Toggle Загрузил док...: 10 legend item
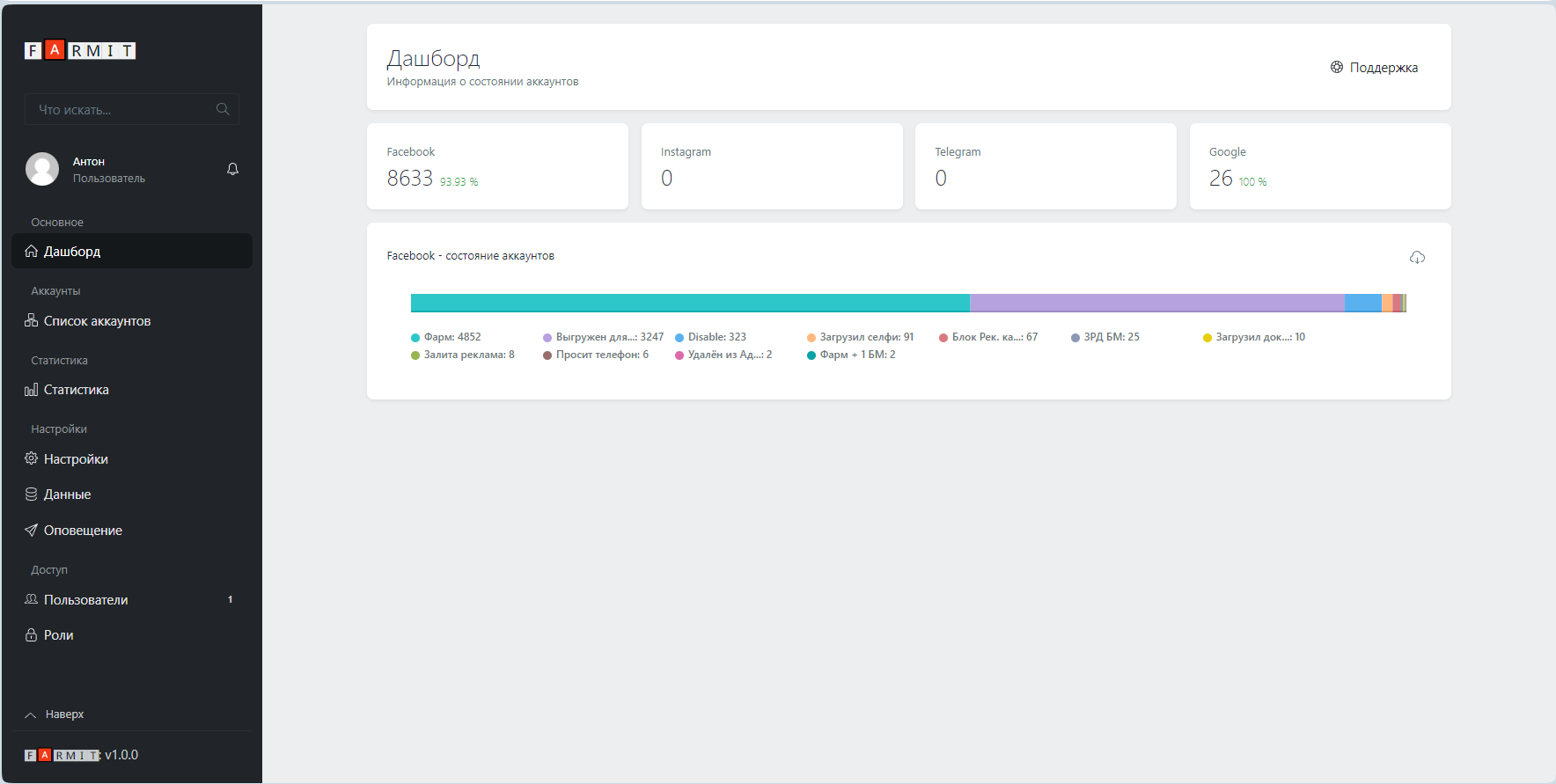This screenshot has height=784, width=1556. coord(1254,337)
